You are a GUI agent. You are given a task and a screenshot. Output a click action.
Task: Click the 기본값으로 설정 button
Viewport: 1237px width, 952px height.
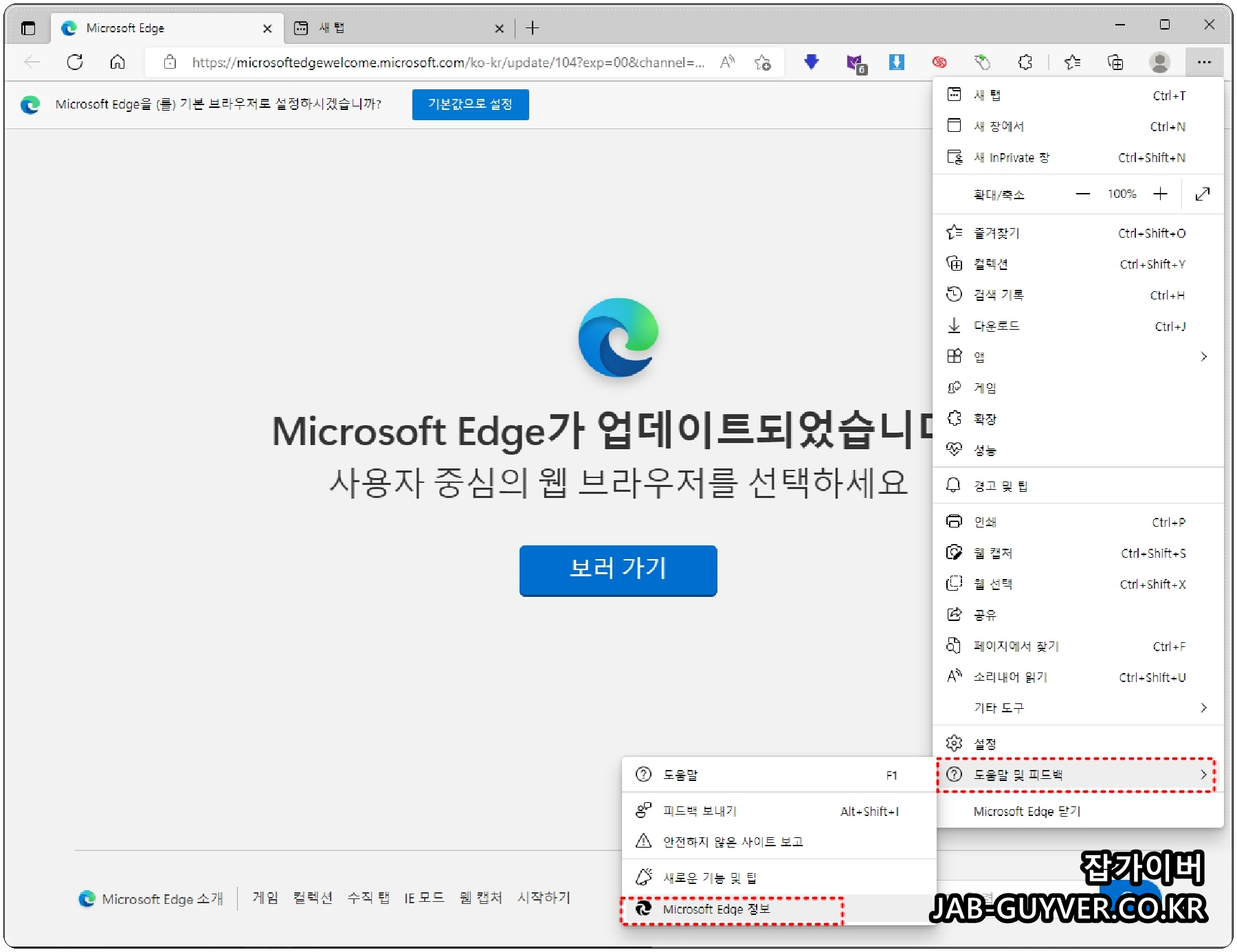tap(470, 104)
